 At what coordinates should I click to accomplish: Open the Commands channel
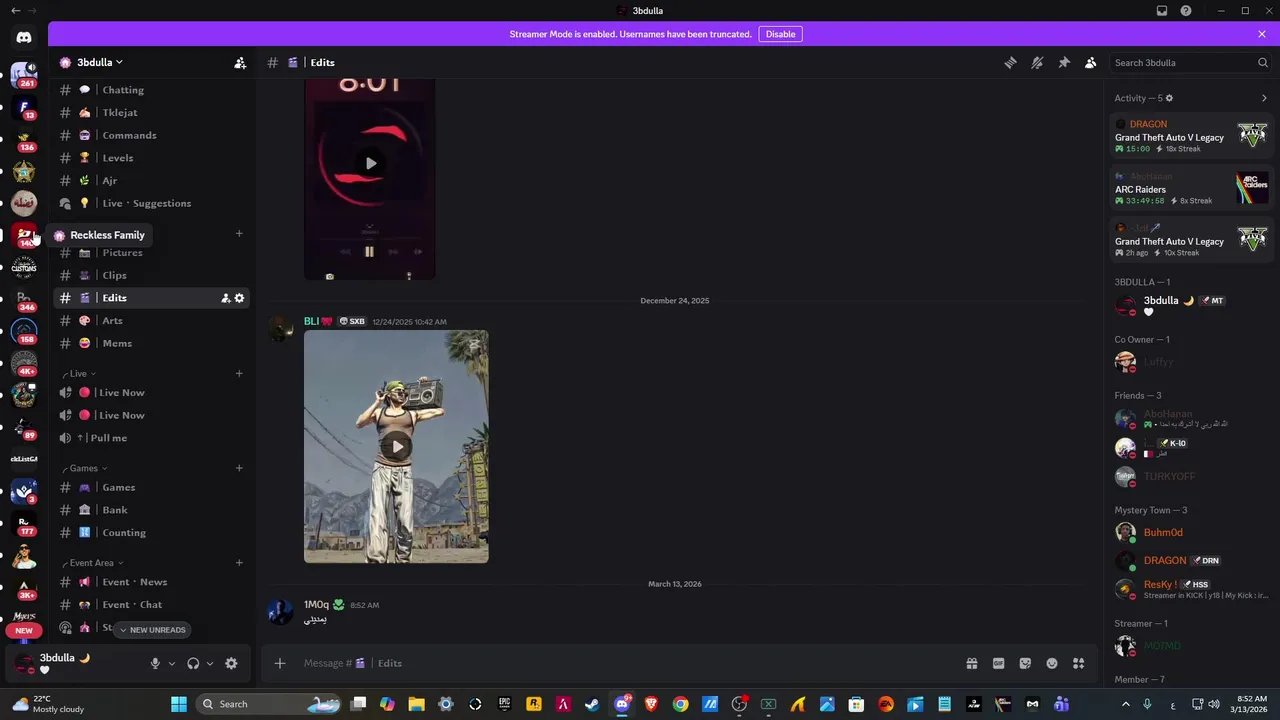pyautogui.click(x=152, y=135)
